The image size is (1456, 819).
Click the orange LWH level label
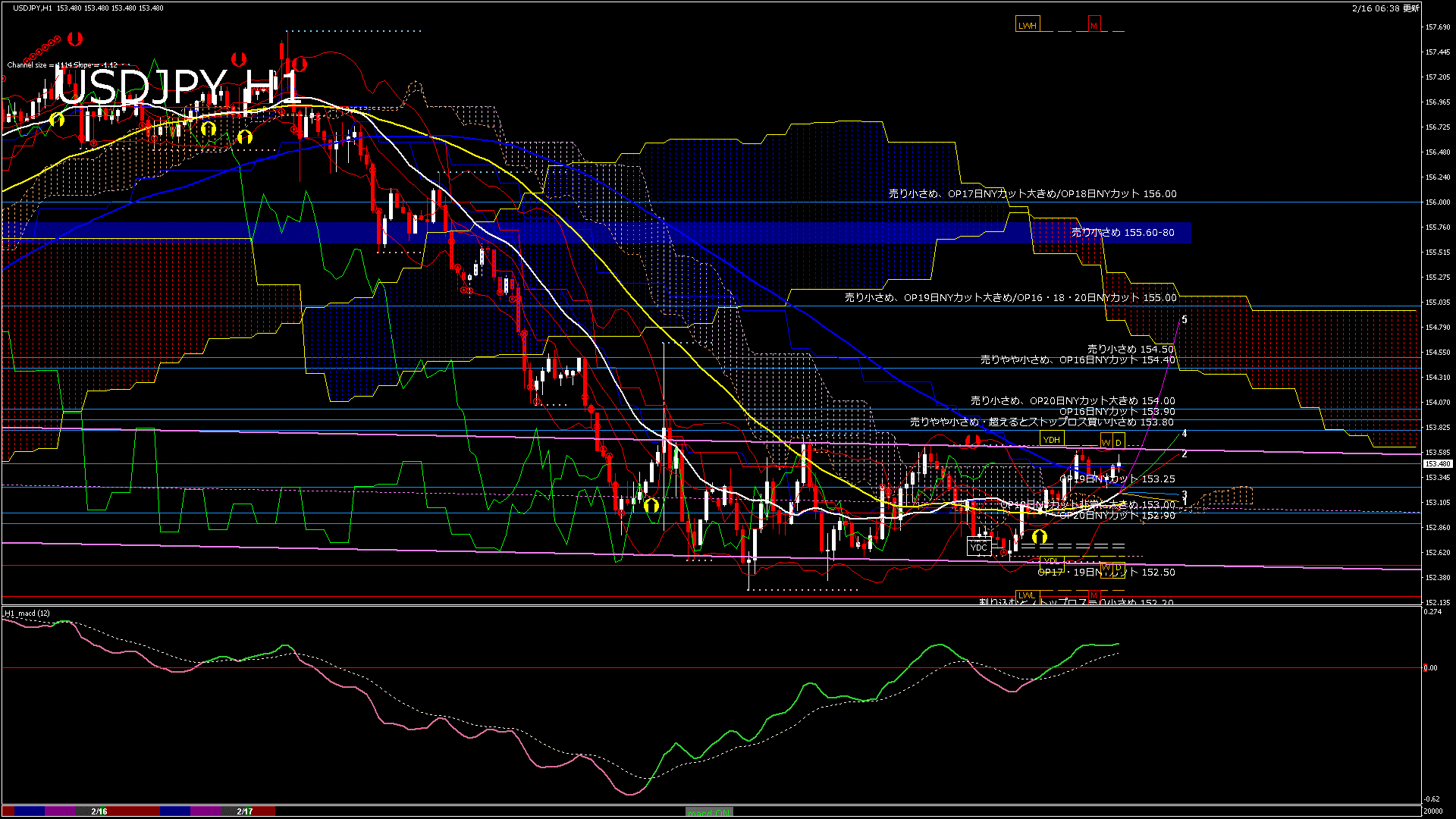click(1027, 25)
